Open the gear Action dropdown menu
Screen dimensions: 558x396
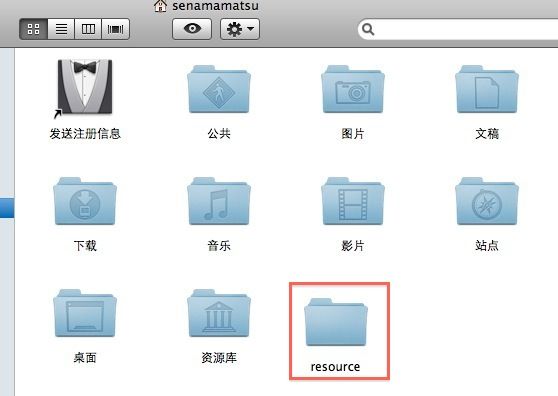tap(240, 29)
